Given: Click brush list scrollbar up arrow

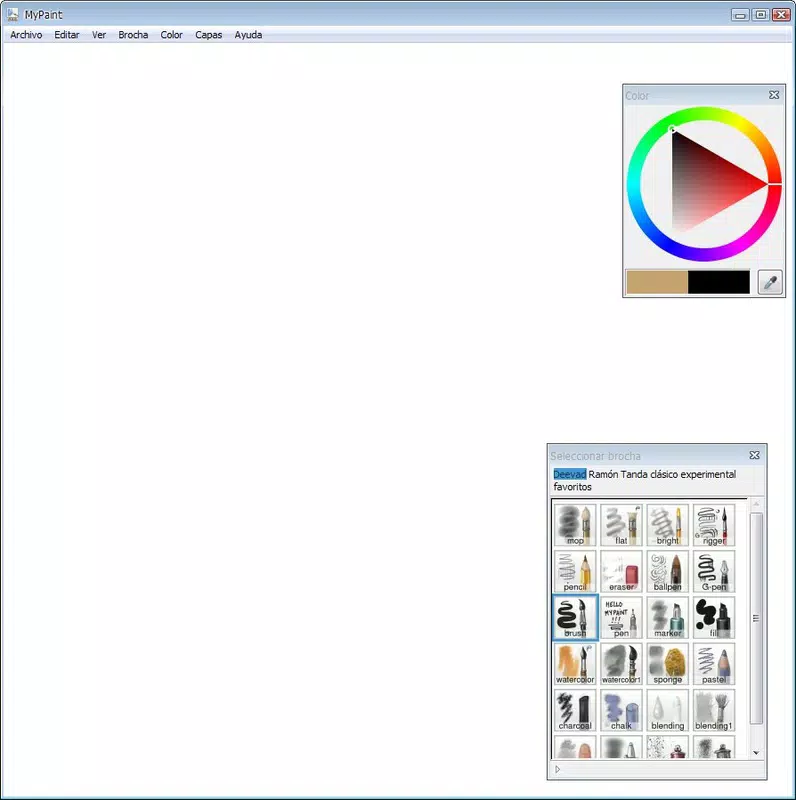Looking at the screenshot, I should point(756,504).
